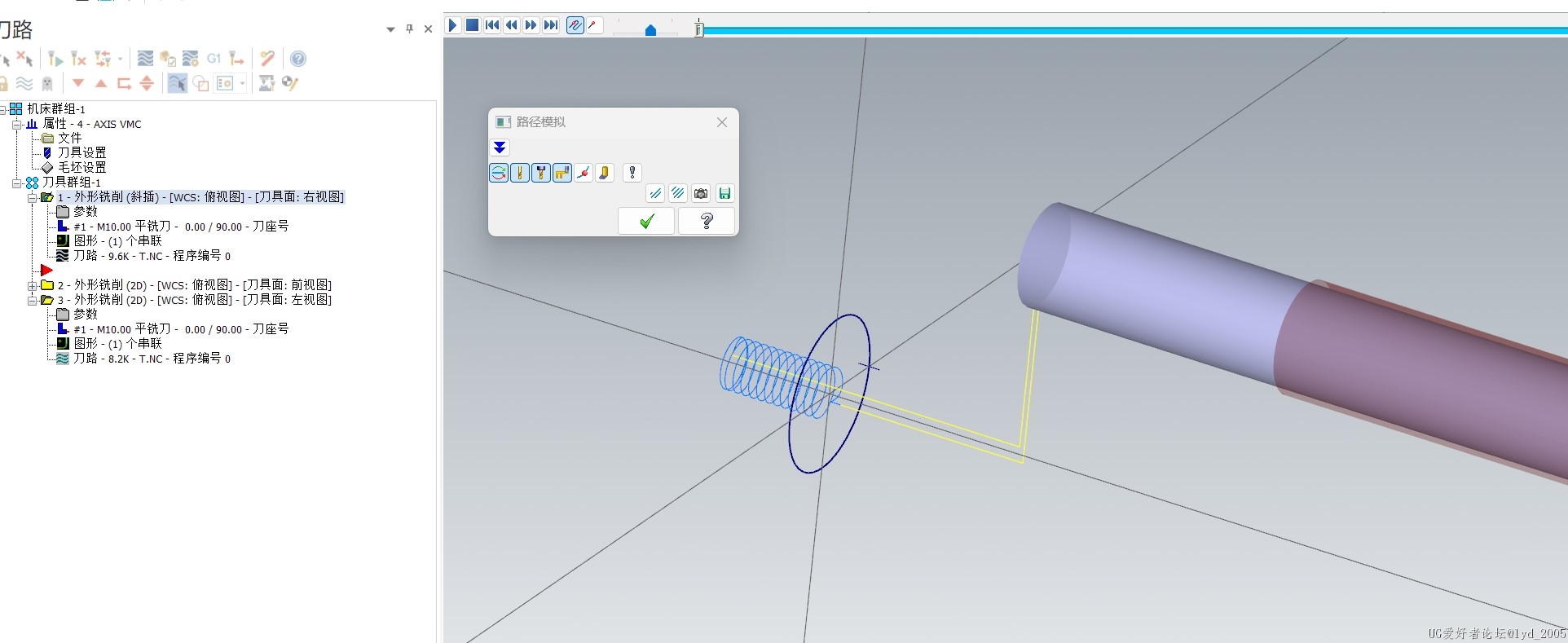Open help in 路径模拟 dialog
Viewport: 1568px width, 643px height.
pos(707,221)
